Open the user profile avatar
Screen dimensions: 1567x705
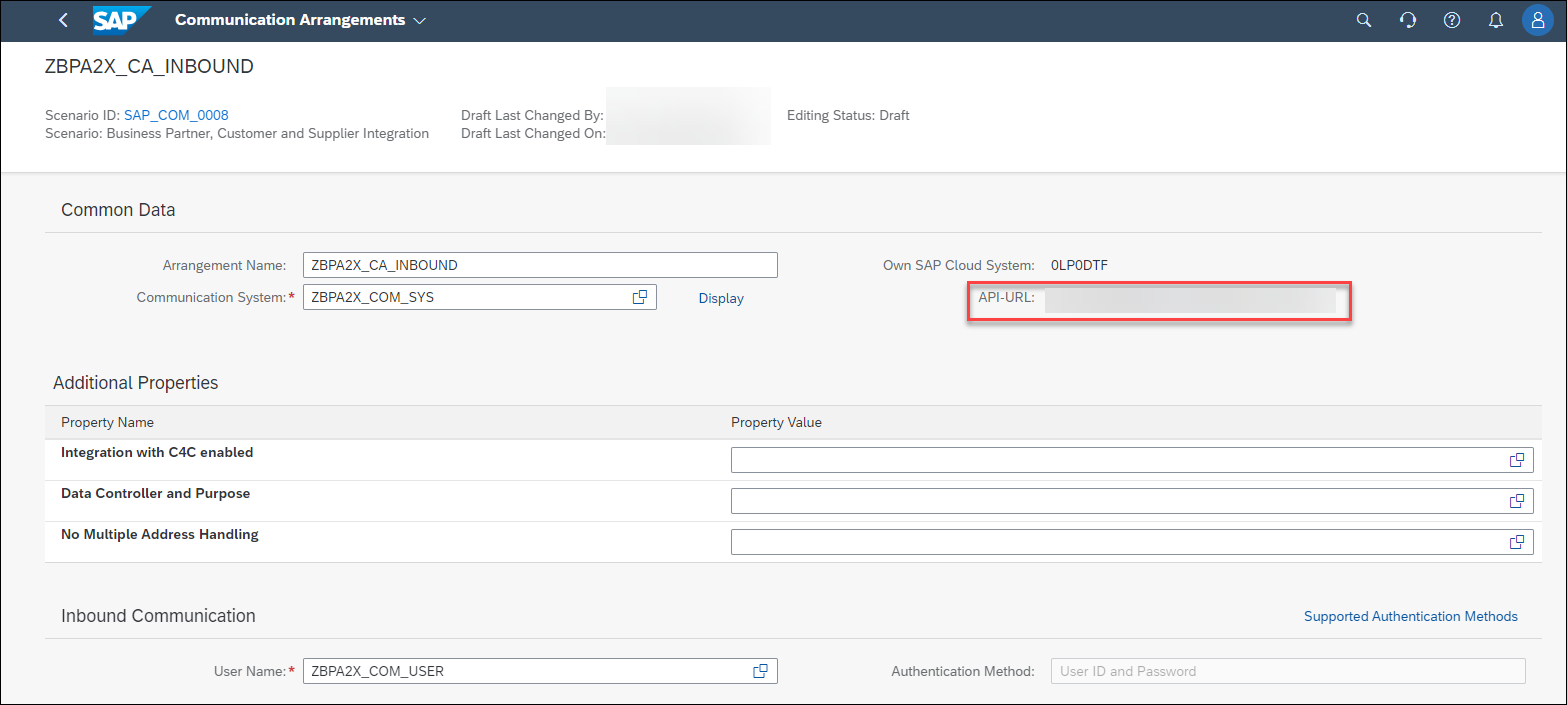click(1538, 20)
